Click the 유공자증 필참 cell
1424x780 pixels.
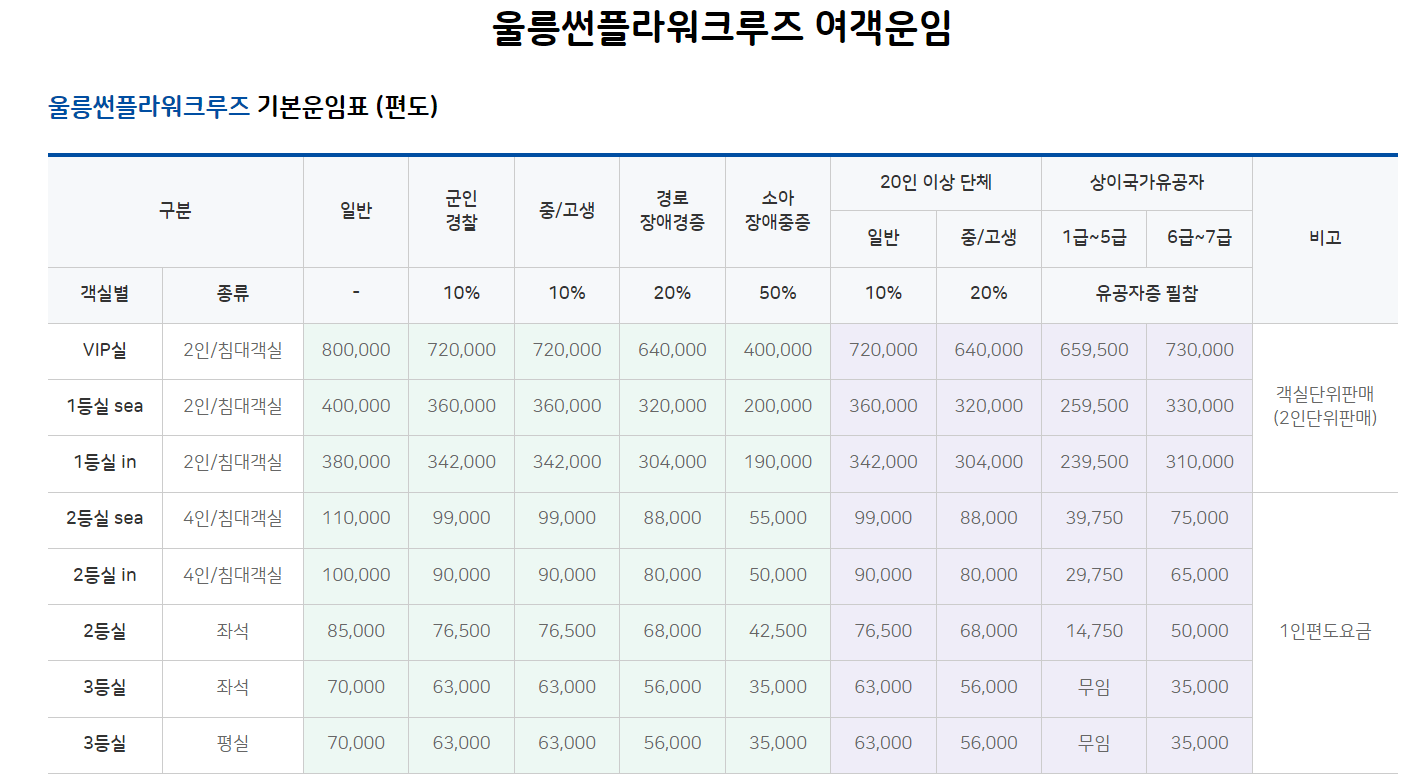[x=1147, y=294]
